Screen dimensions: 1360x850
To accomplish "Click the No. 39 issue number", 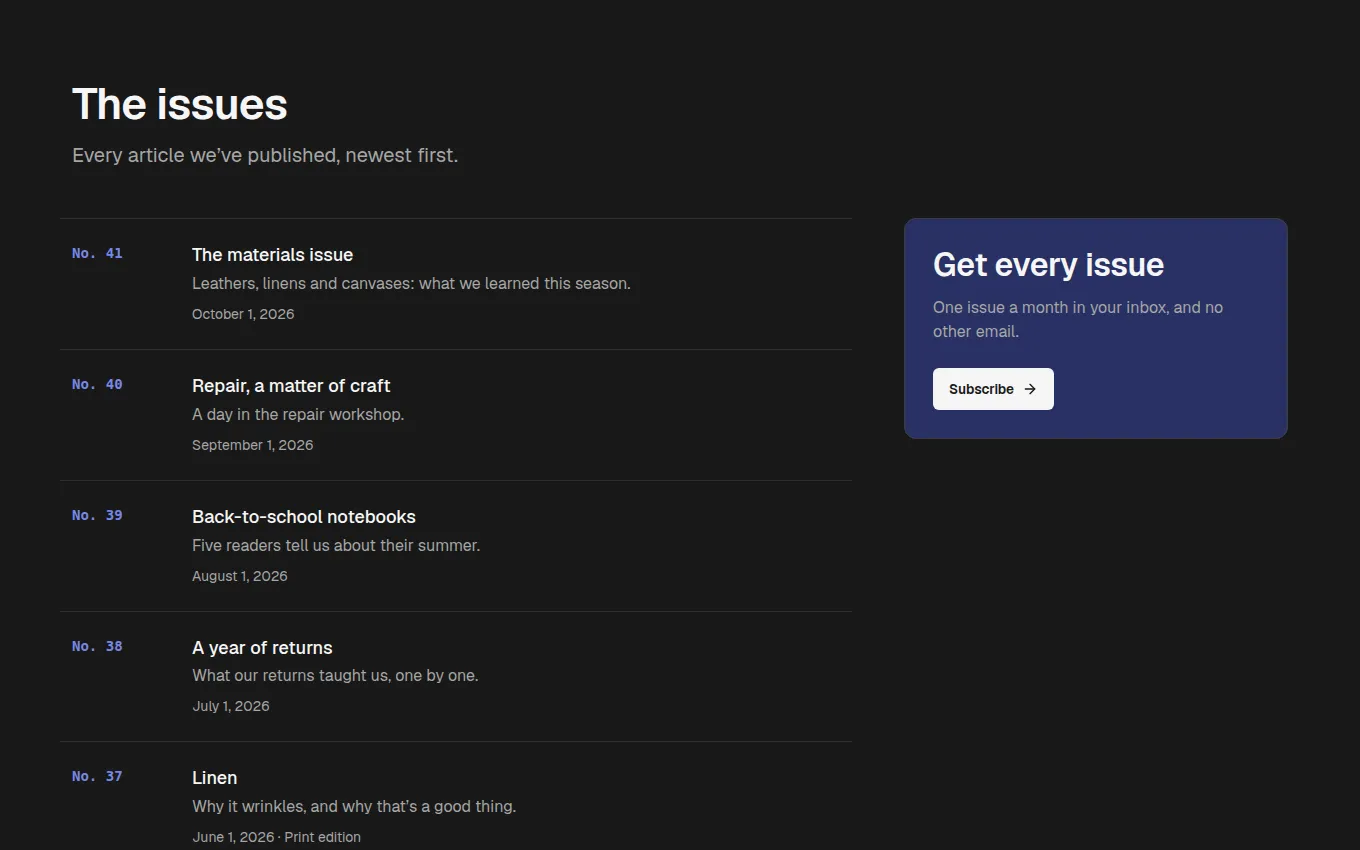I will coord(97,515).
